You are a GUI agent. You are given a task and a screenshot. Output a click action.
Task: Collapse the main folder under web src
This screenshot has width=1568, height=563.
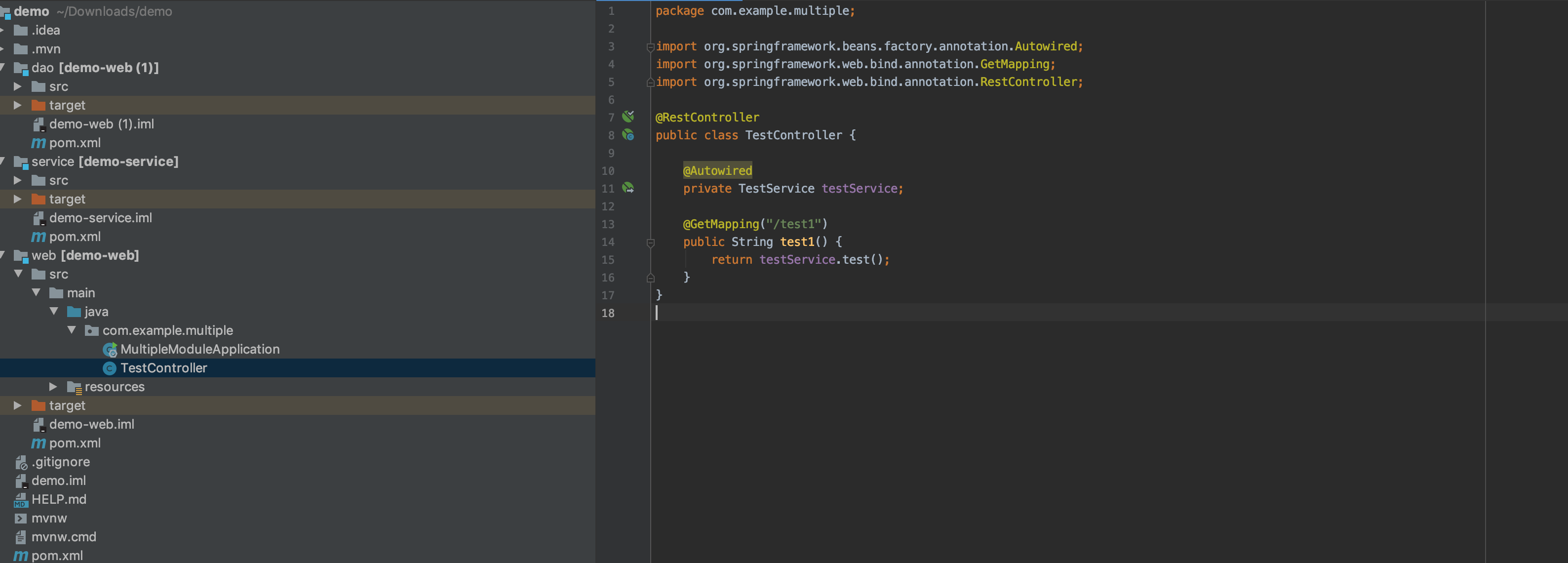pos(36,293)
